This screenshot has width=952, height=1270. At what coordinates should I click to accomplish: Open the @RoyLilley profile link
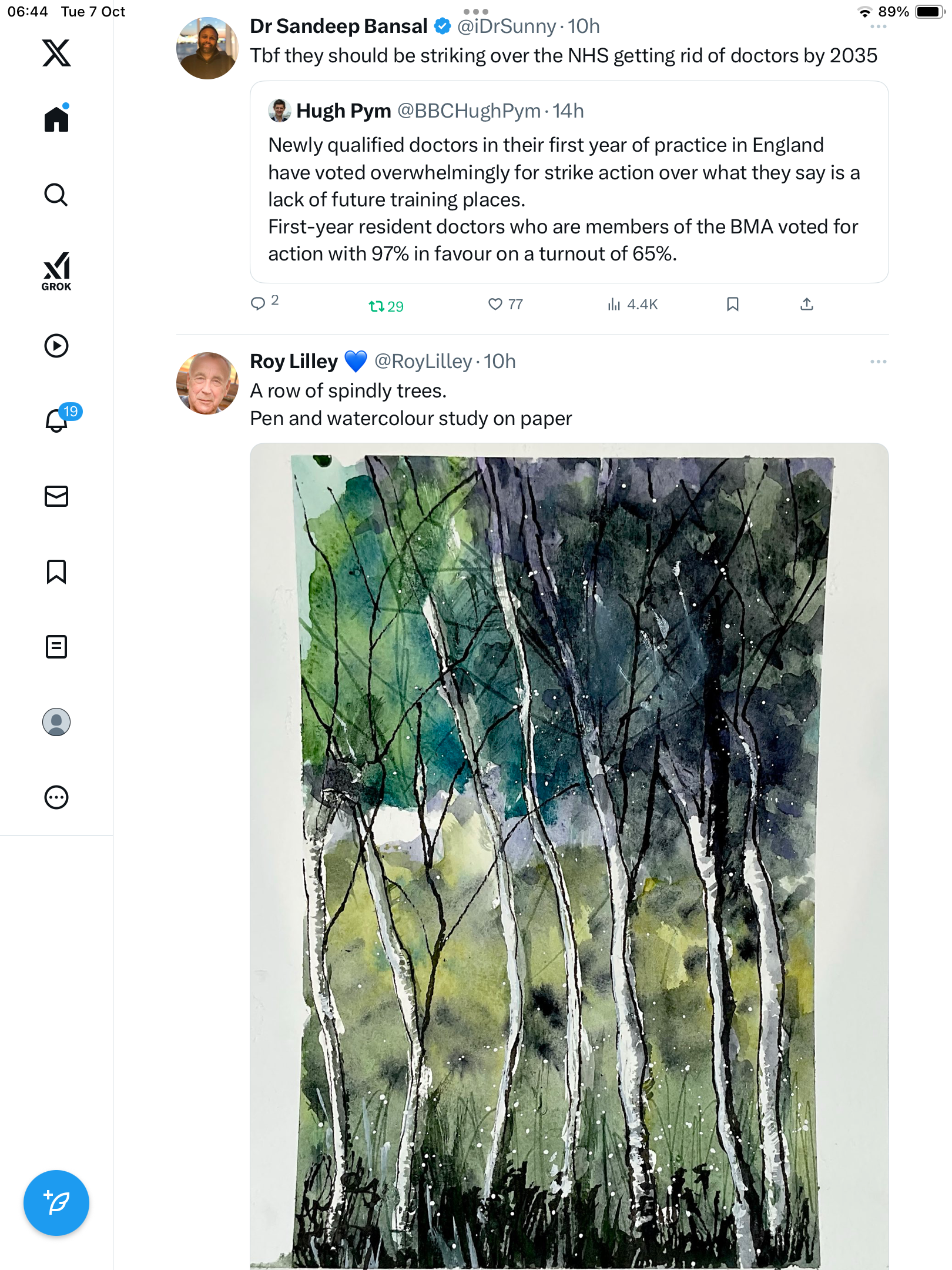click(x=423, y=362)
